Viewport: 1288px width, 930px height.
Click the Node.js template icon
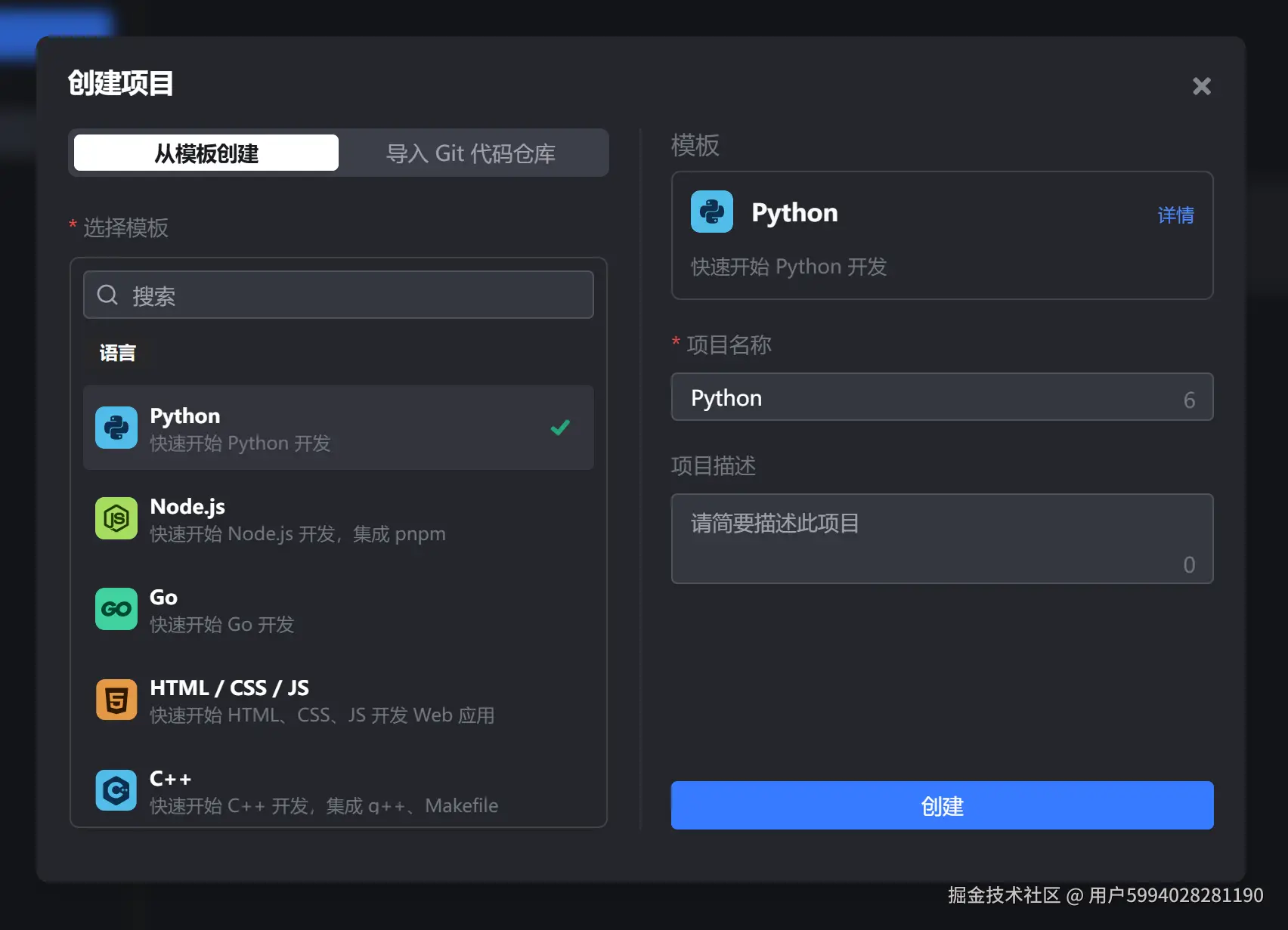[x=116, y=518]
